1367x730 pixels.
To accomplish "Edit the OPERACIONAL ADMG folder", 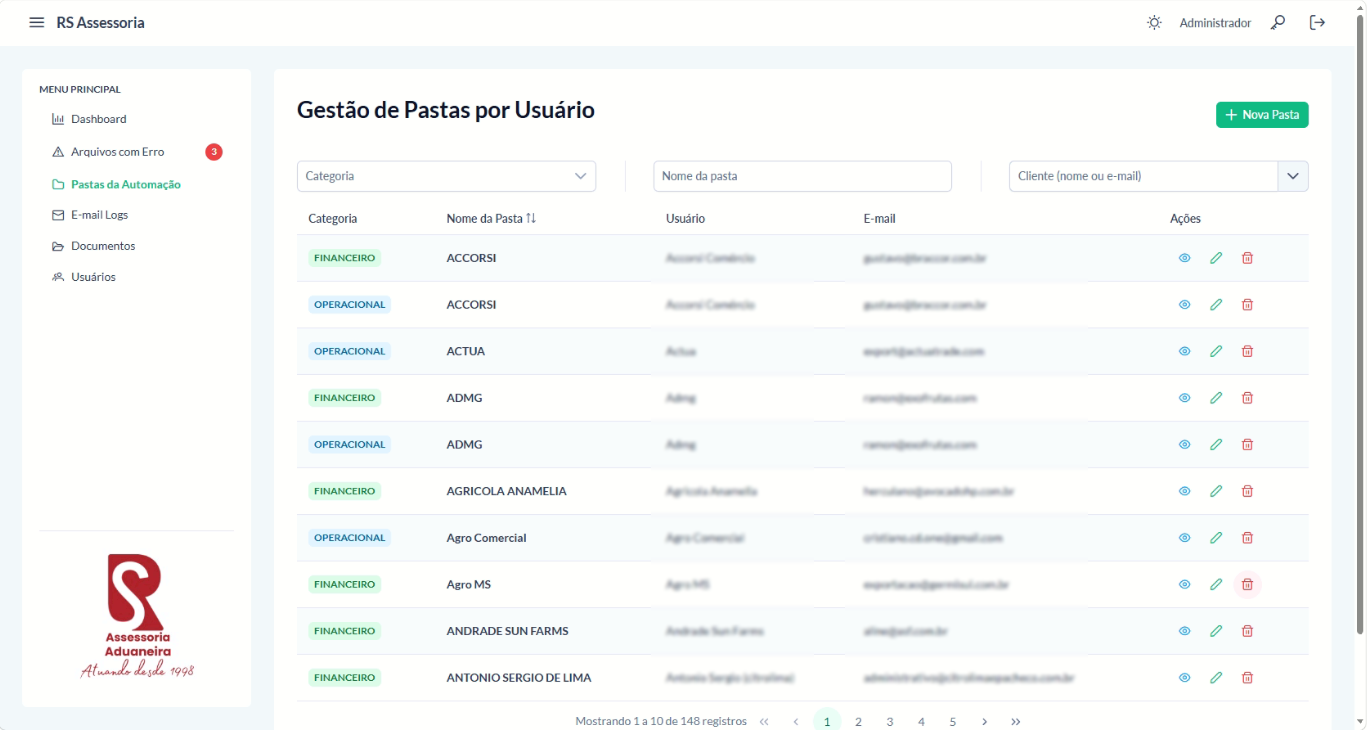I will click(x=1216, y=444).
